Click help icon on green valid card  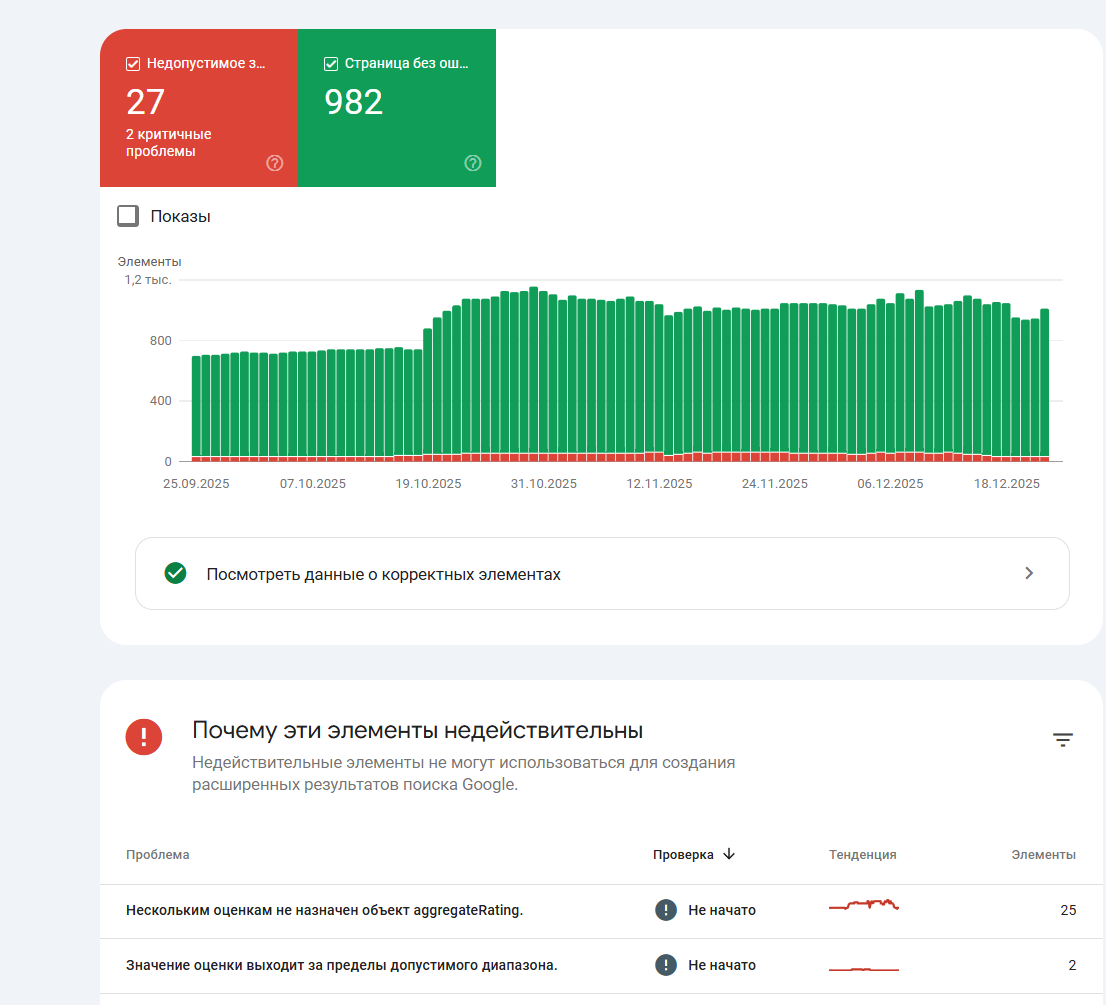tap(473, 164)
